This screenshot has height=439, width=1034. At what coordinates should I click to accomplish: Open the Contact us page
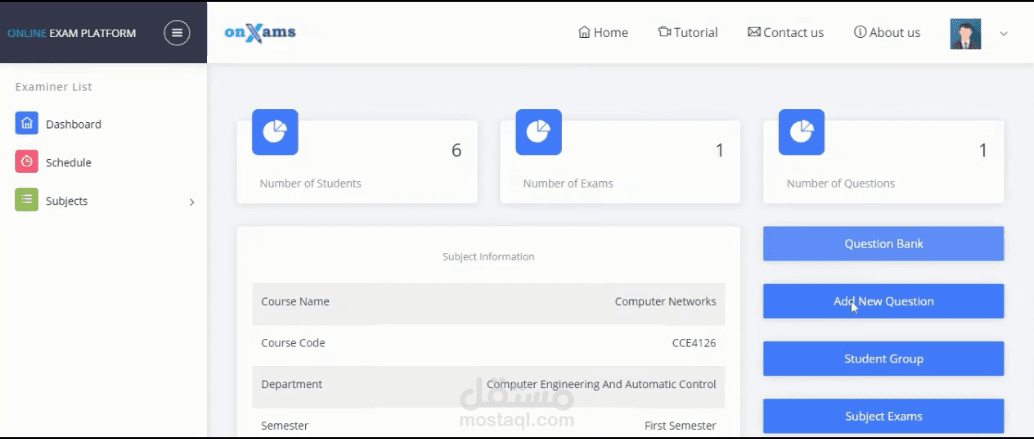click(x=785, y=33)
